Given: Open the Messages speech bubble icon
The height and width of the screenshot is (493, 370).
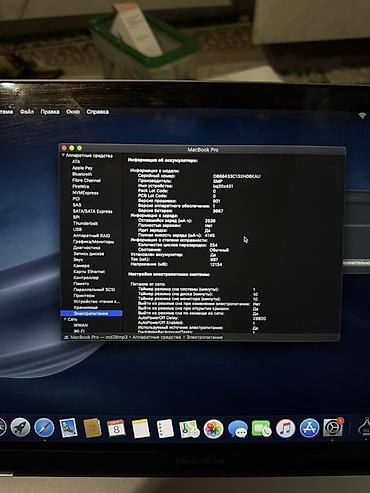Looking at the screenshot, I should click(x=238, y=429).
